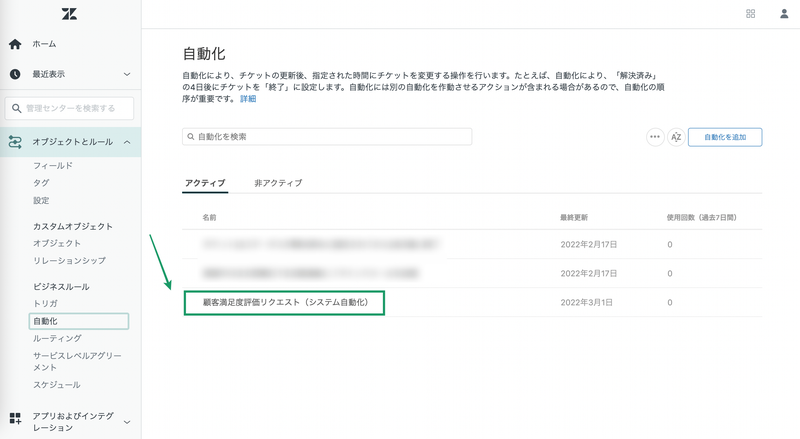This screenshot has width=800, height=439.
Task: Open the product grid icon in the top bar
Action: click(751, 14)
